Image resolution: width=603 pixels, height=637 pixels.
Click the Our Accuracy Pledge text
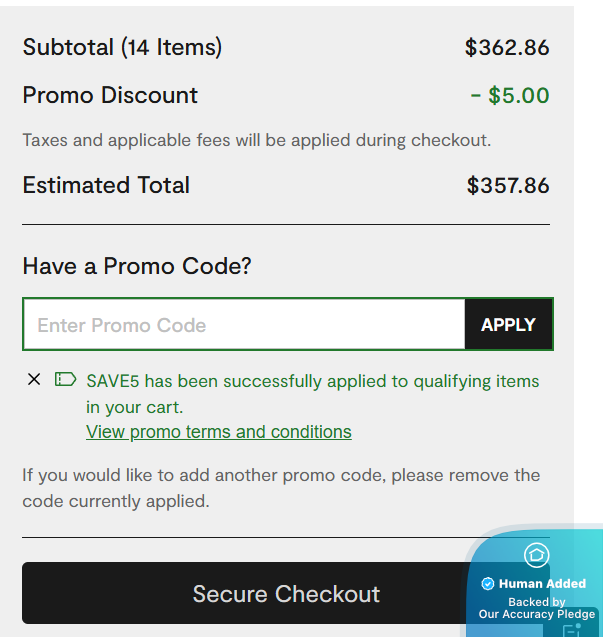click(x=537, y=614)
